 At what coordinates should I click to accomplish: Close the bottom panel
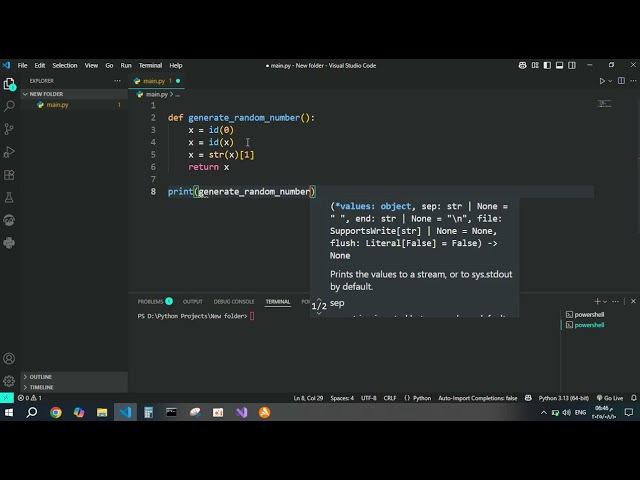click(633, 301)
